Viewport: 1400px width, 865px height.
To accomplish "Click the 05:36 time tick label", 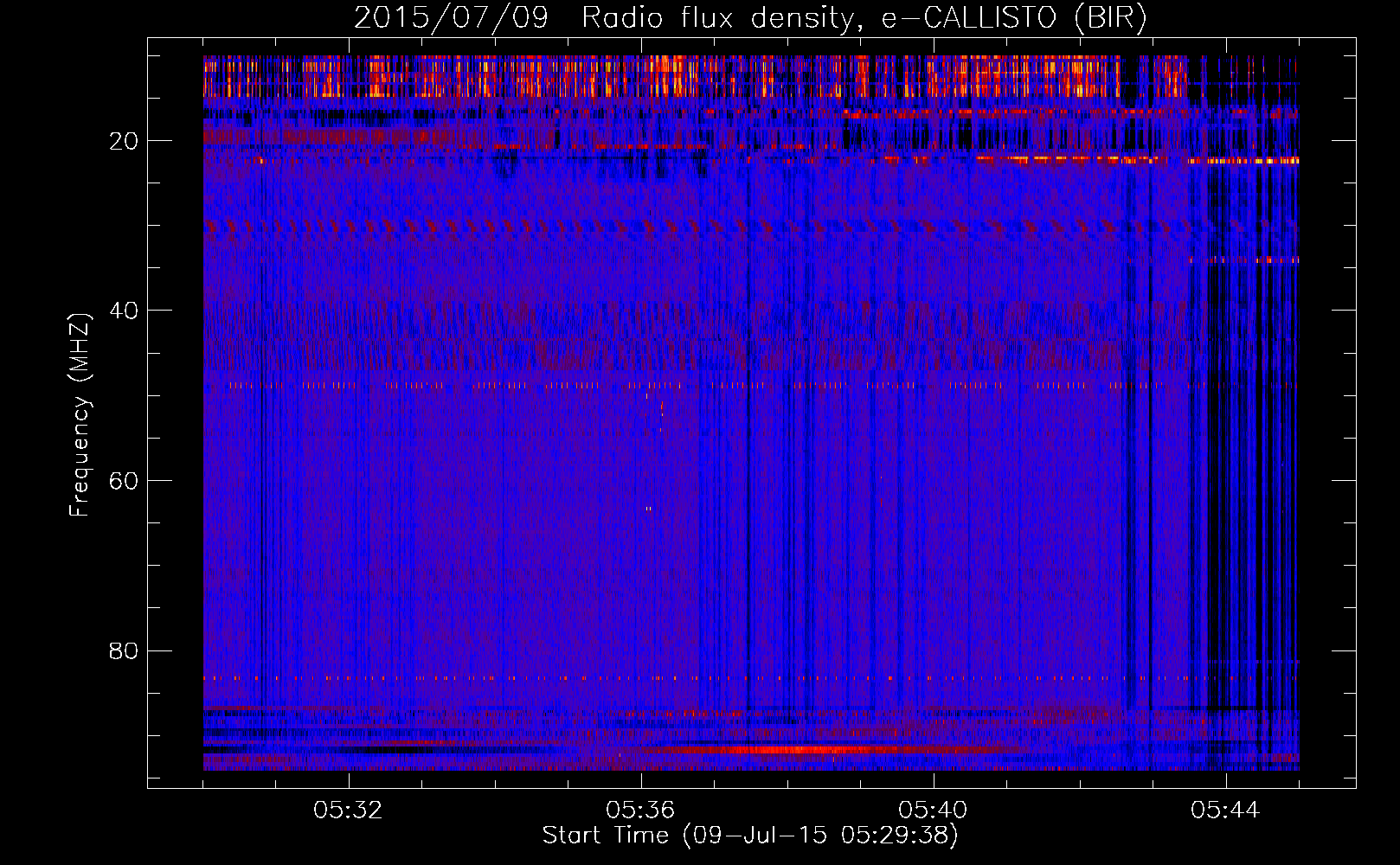I will point(641,811).
